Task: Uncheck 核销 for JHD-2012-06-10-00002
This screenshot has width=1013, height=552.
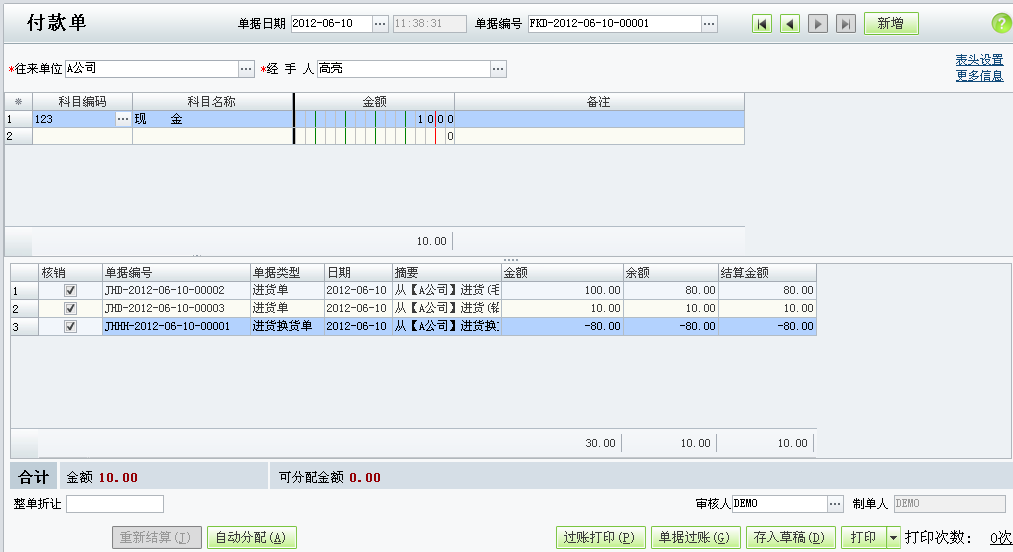Action: [x=70, y=290]
